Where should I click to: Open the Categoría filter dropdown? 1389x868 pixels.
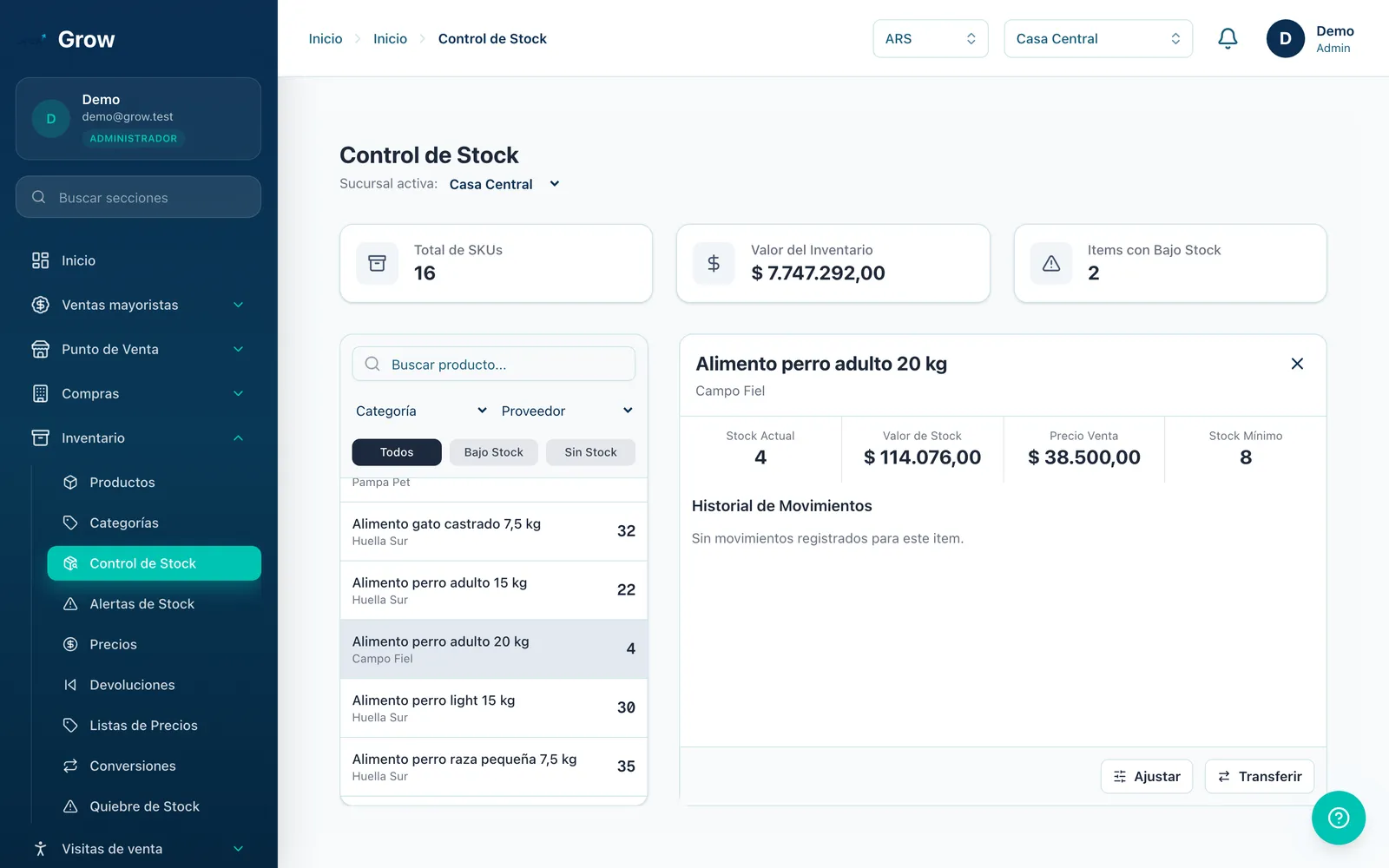click(x=422, y=411)
